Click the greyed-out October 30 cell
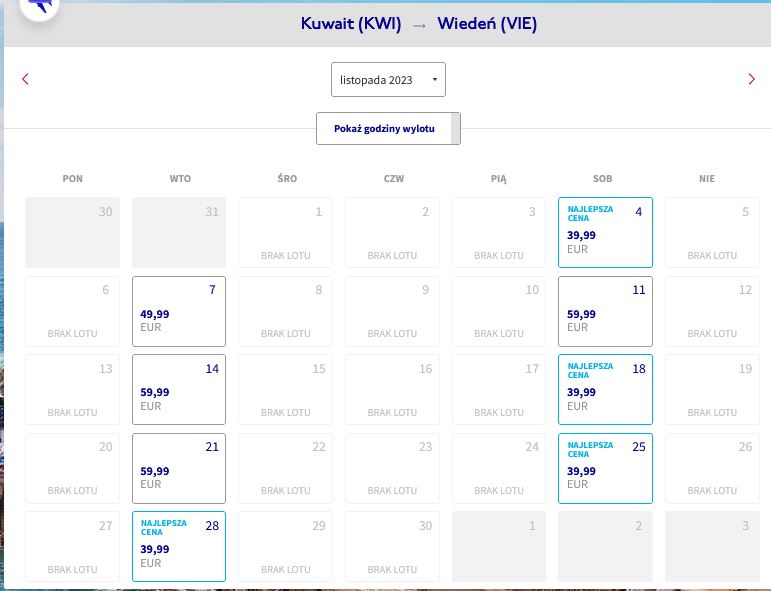The height and width of the screenshot is (591, 771). coord(73,233)
